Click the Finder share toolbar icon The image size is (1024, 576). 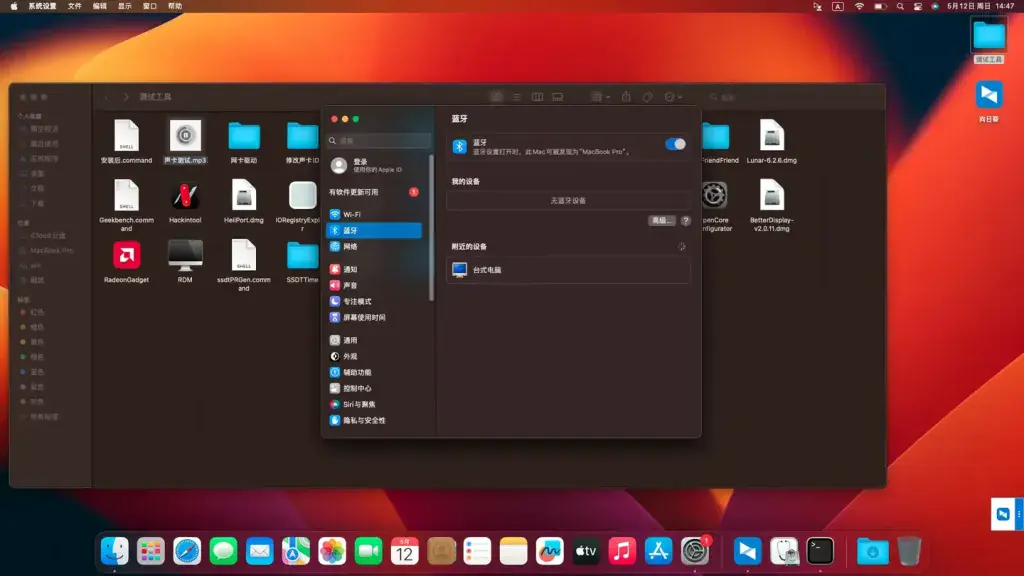click(x=626, y=97)
